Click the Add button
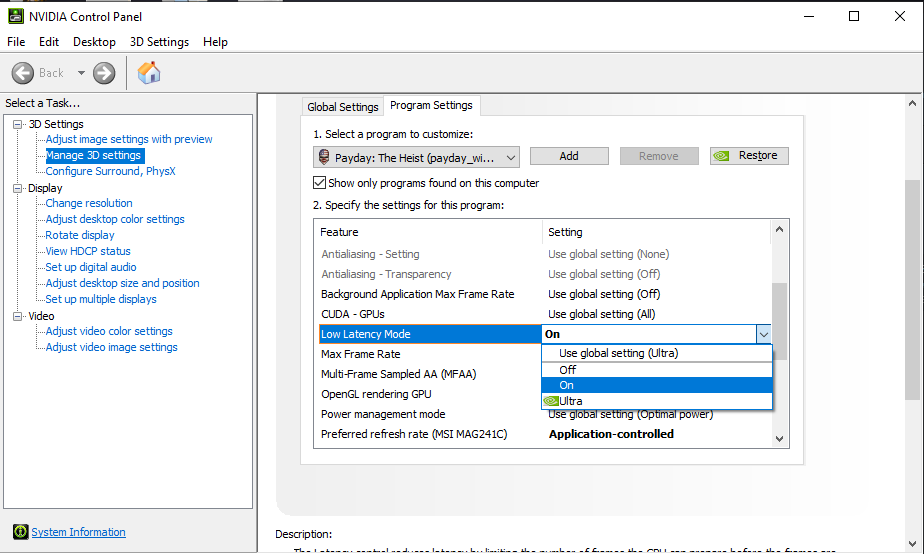The image size is (924, 554). click(x=569, y=156)
